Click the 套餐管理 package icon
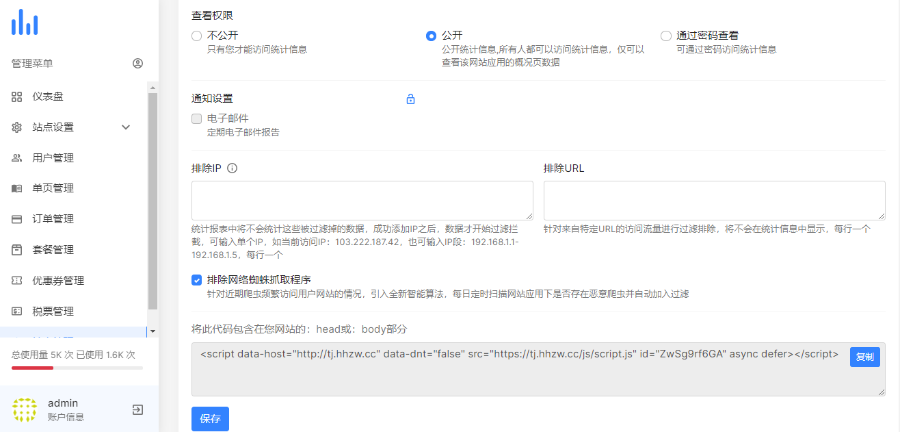900x432 pixels. (17, 250)
